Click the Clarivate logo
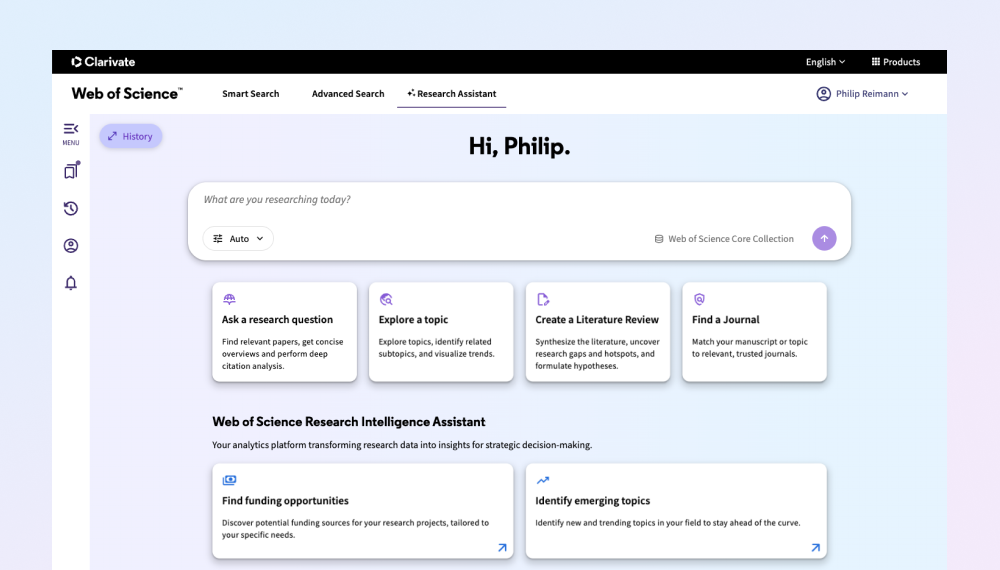This screenshot has height=570, width=1000. [103, 62]
